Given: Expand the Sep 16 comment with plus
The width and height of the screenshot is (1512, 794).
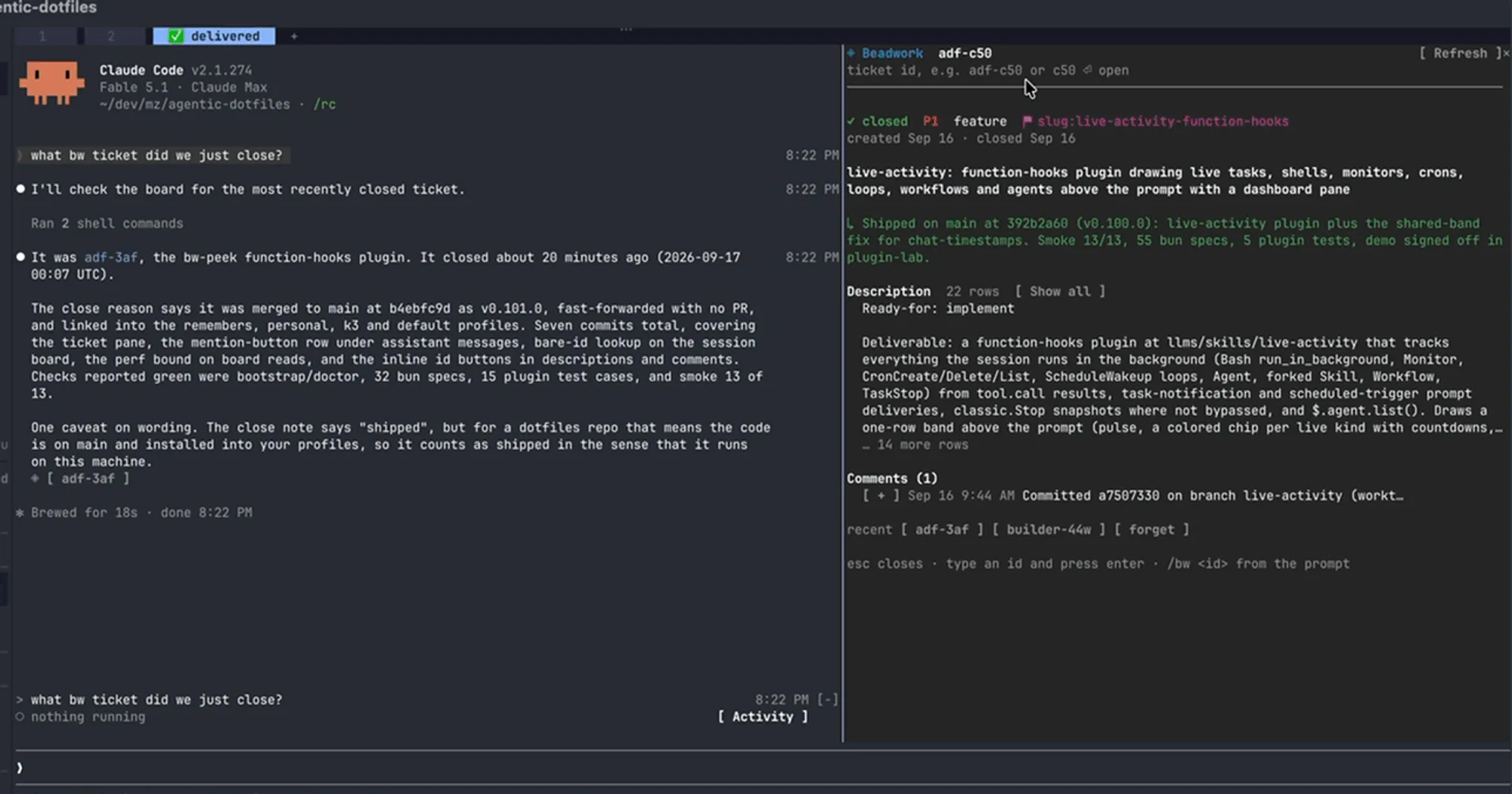Looking at the screenshot, I should 881,496.
